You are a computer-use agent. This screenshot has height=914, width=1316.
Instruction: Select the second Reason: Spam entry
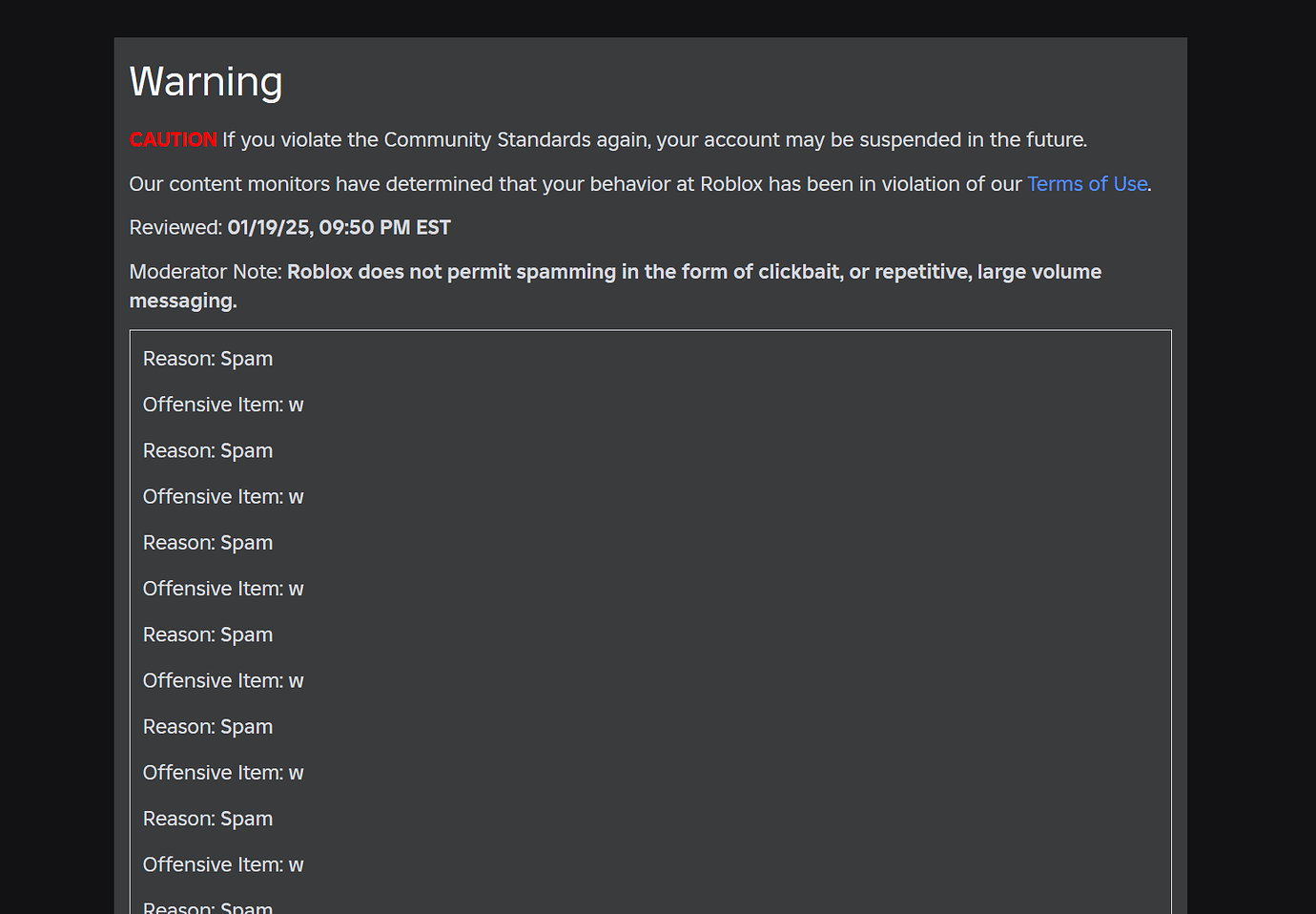[x=208, y=450]
